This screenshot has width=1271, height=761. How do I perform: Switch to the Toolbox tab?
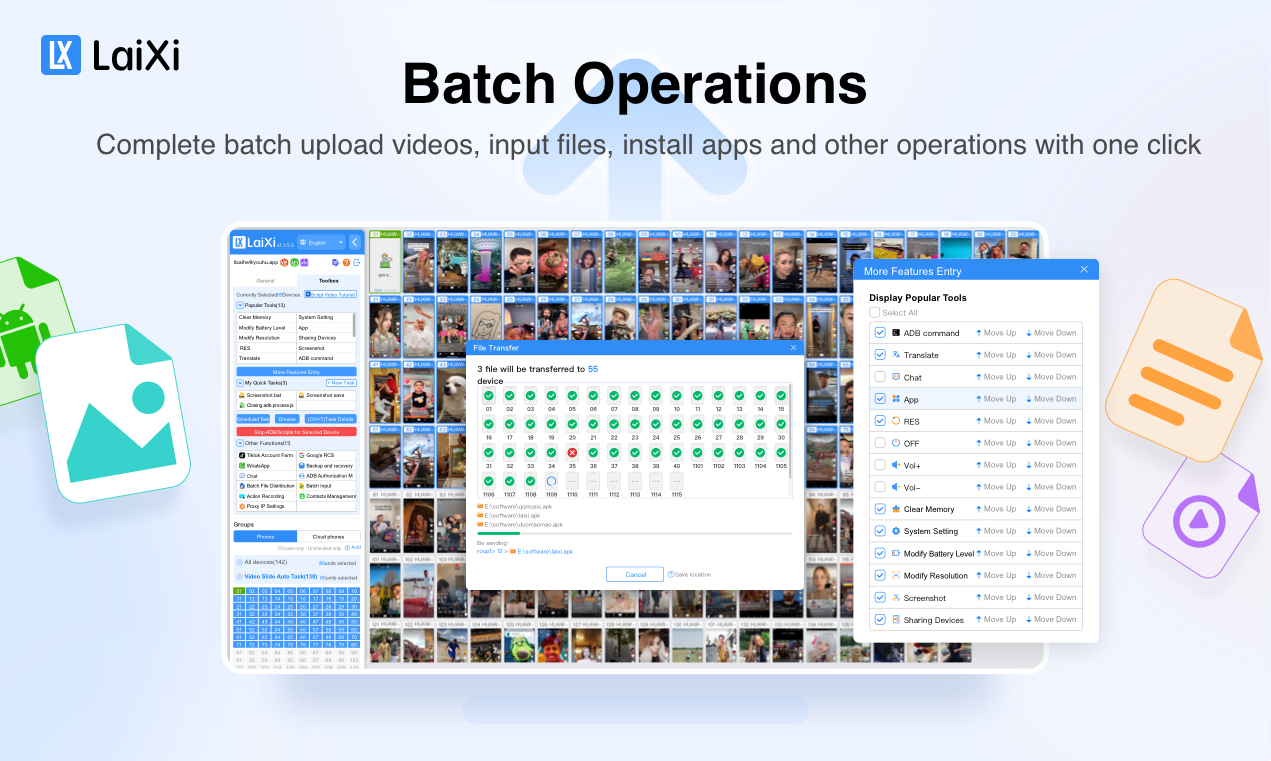pos(329,281)
